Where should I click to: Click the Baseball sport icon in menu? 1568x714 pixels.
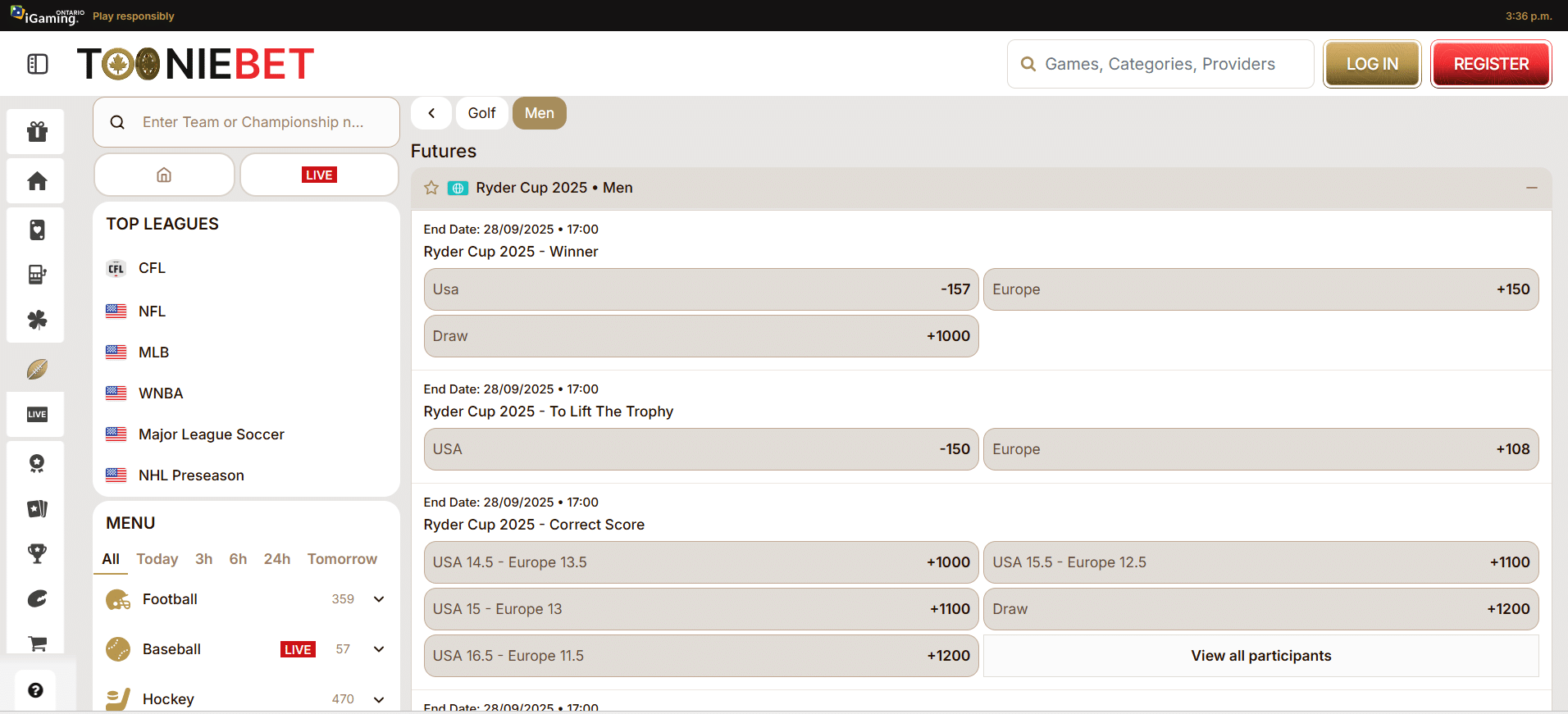pos(118,649)
